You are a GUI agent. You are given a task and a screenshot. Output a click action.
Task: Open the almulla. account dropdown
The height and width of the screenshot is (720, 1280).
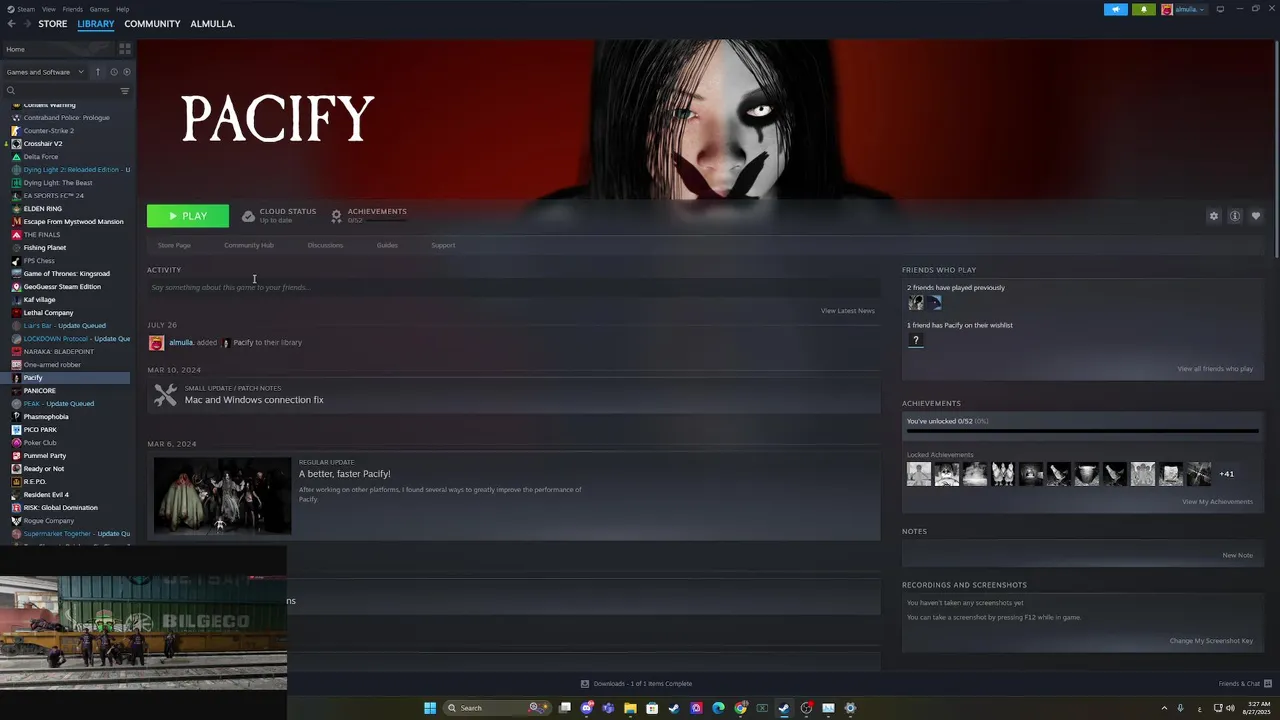(x=1184, y=9)
